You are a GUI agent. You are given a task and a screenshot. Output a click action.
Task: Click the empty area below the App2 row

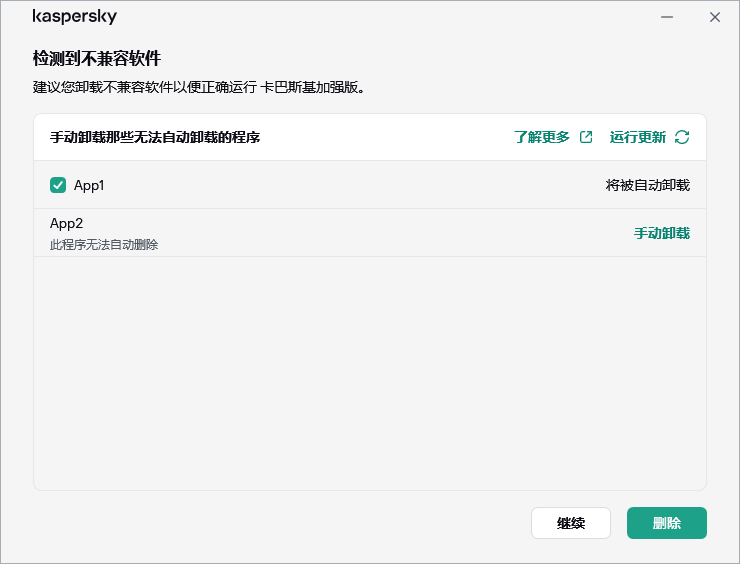pos(370,370)
